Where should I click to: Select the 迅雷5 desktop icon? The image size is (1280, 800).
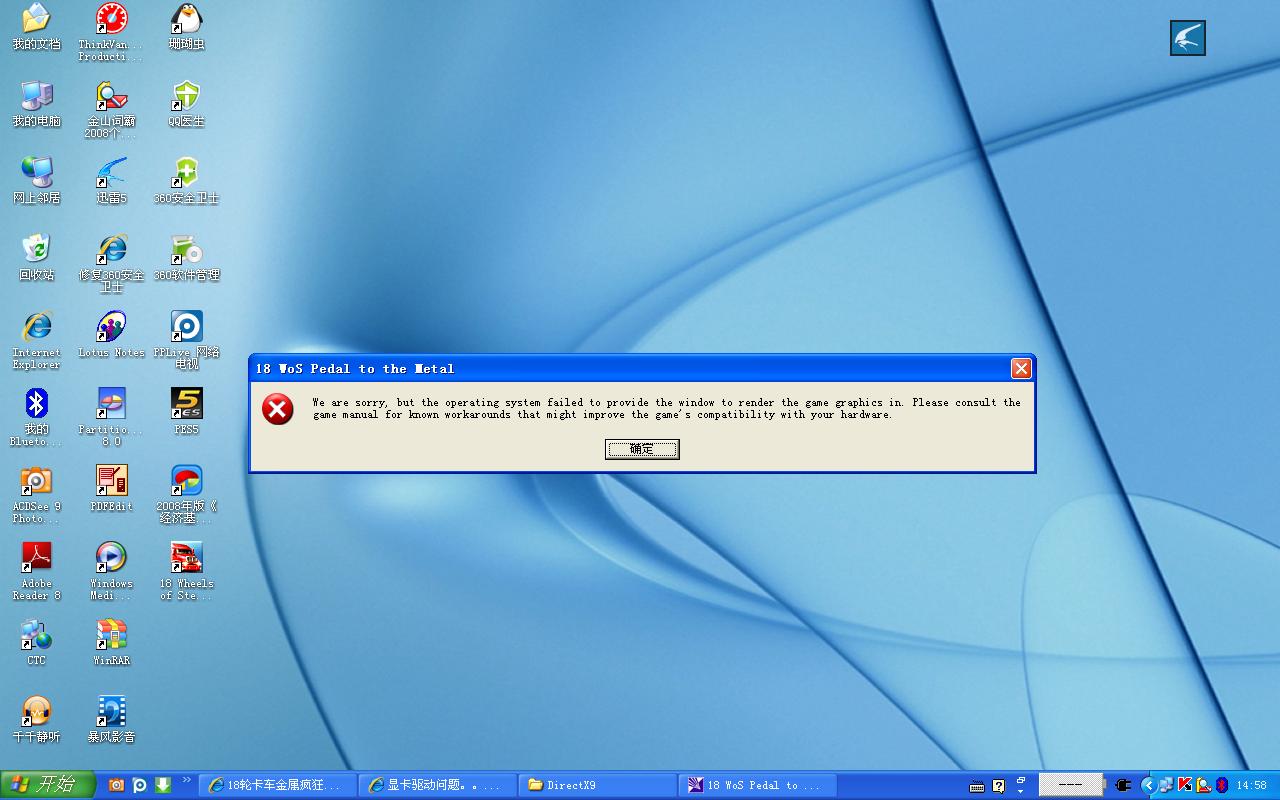(111, 173)
